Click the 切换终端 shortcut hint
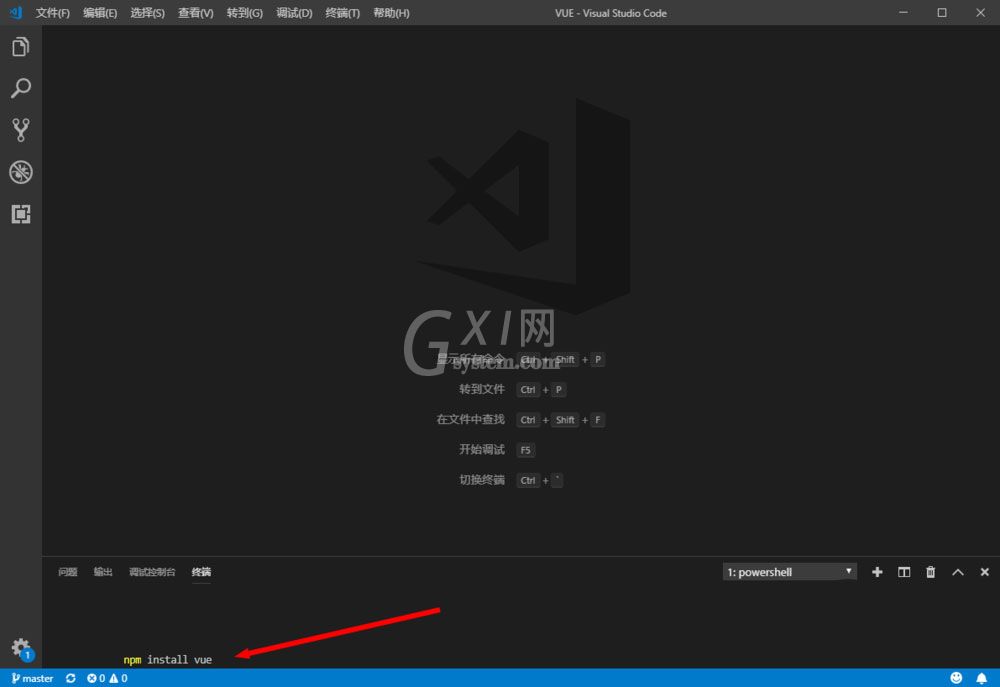The width and height of the screenshot is (1000, 687). click(482, 480)
